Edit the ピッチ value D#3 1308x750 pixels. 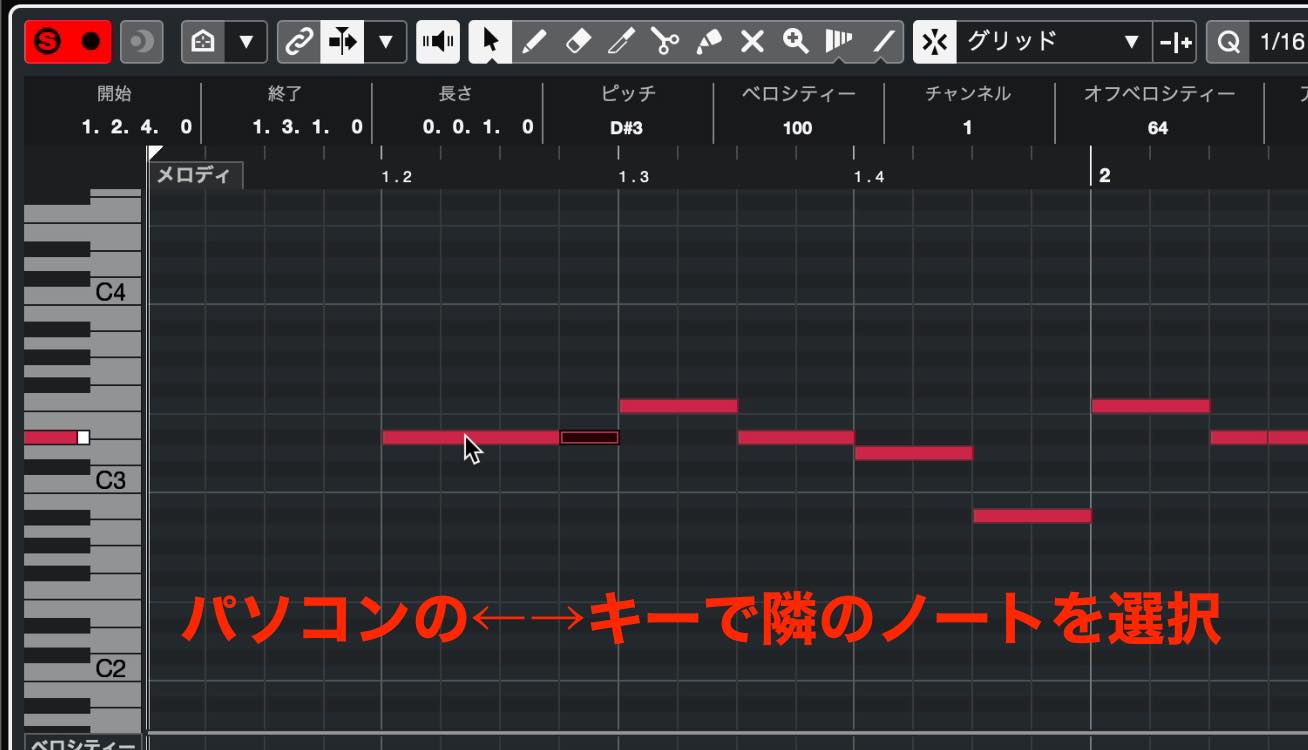coord(627,128)
